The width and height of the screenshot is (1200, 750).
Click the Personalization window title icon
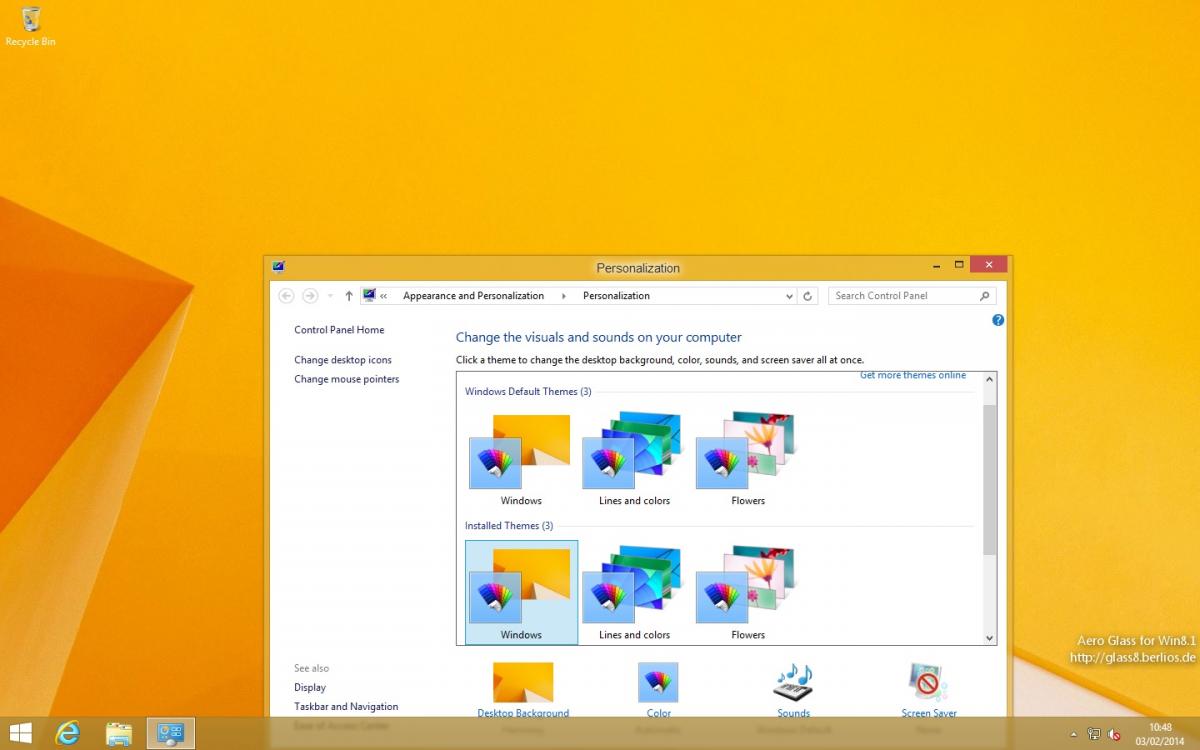click(x=278, y=267)
